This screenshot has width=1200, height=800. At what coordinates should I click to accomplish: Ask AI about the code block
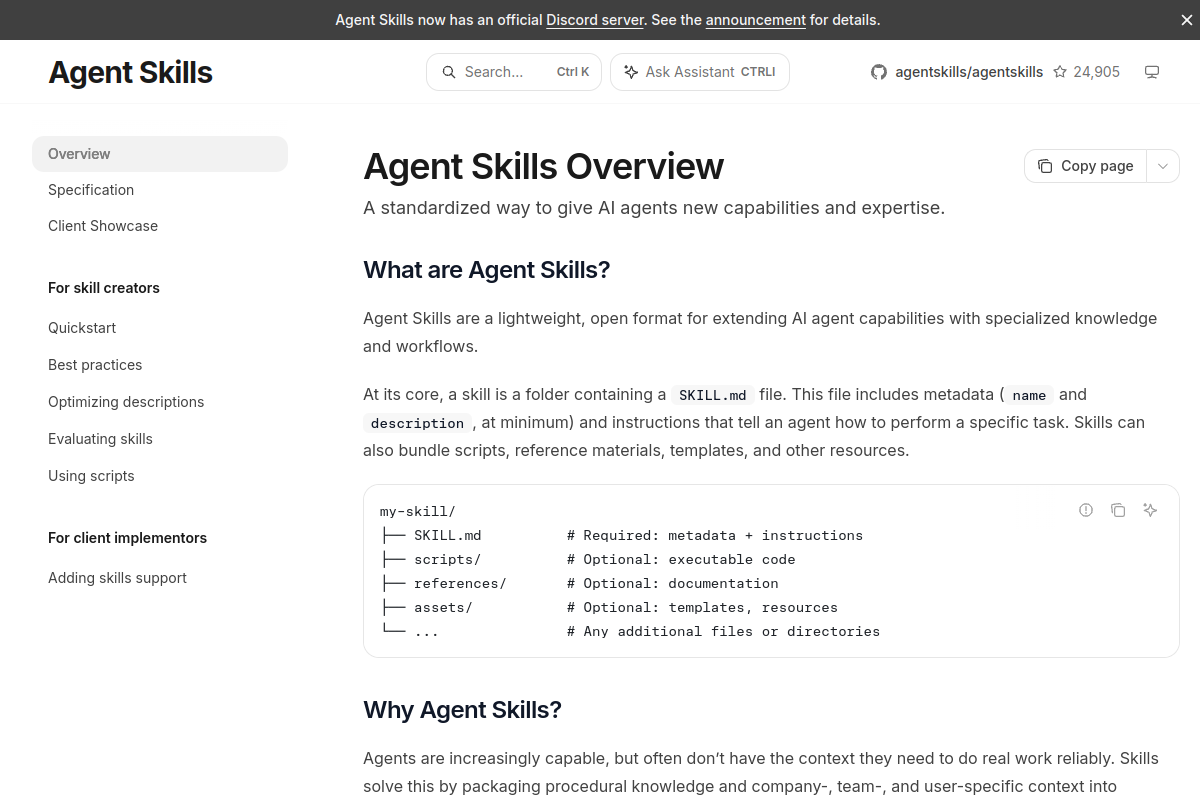[1150, 510]
